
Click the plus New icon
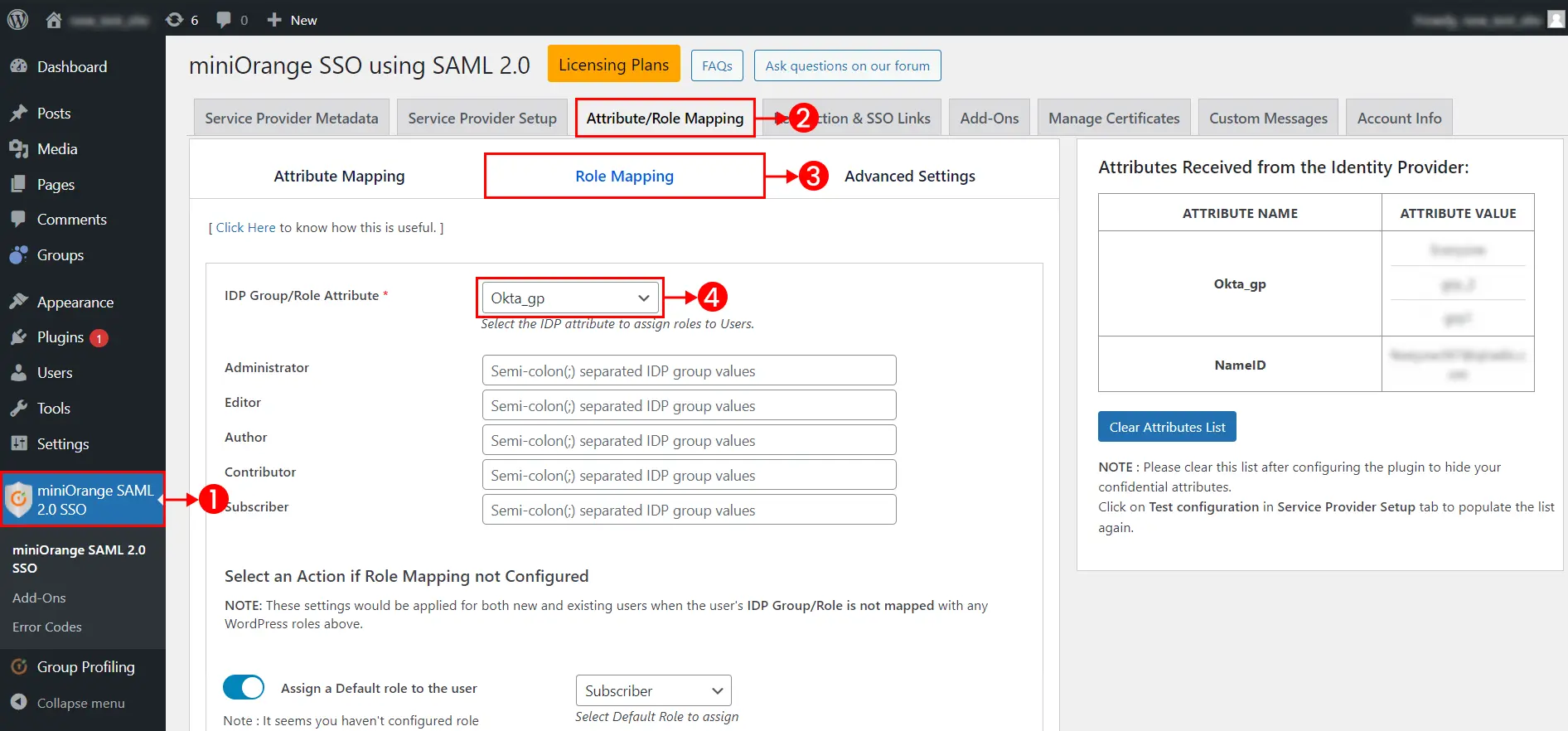tap(274, 20)
